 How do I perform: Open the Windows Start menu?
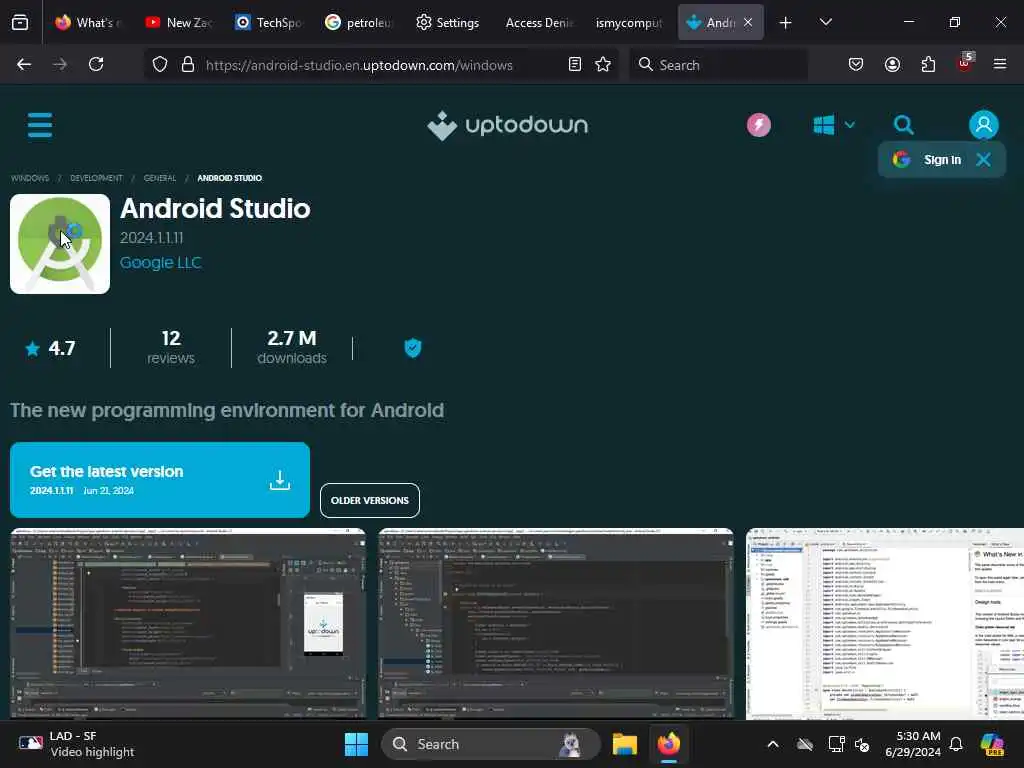(357, 744)
